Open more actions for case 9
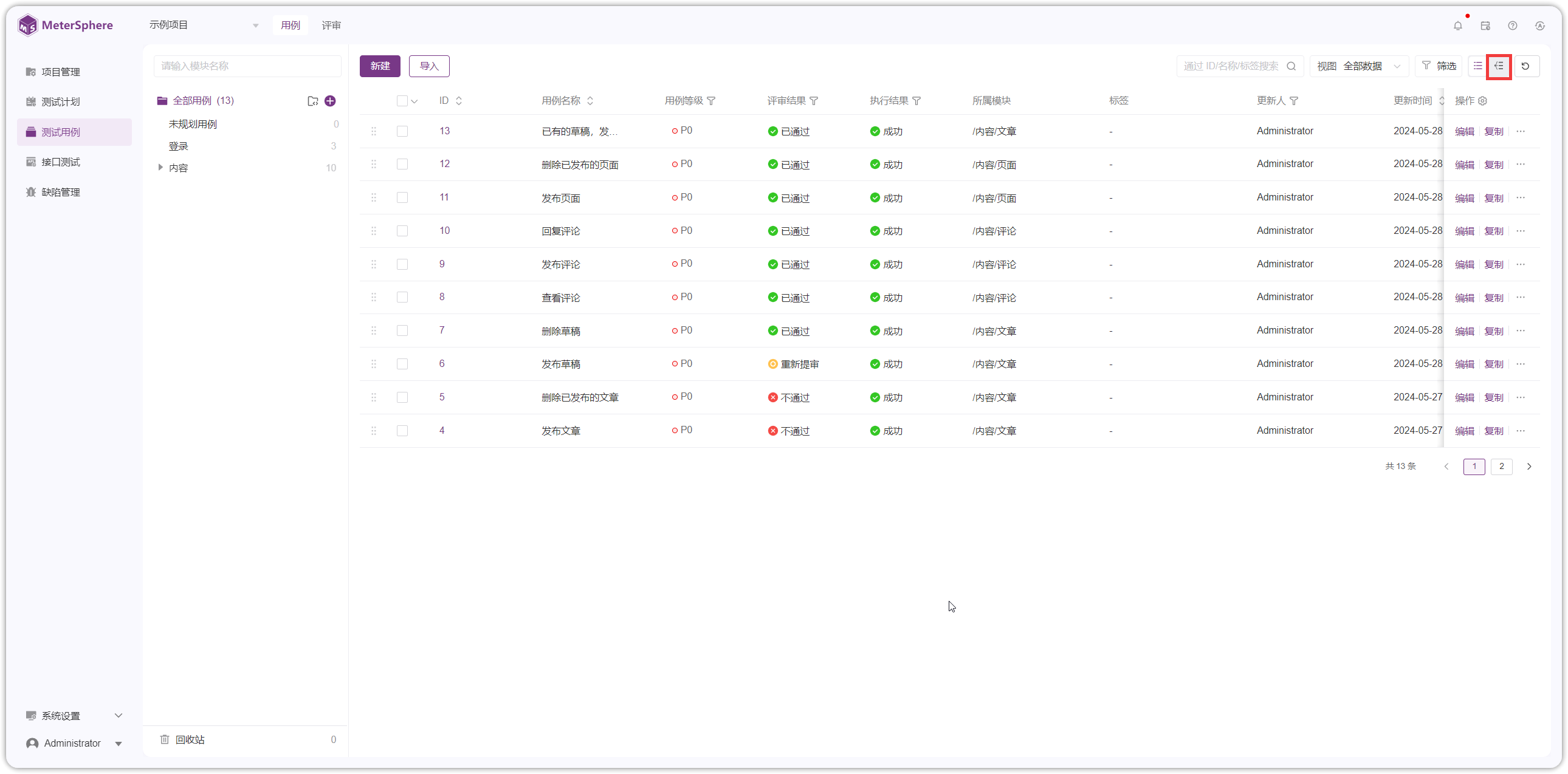Viewport: 1568px width, 774px height. 1521,264
